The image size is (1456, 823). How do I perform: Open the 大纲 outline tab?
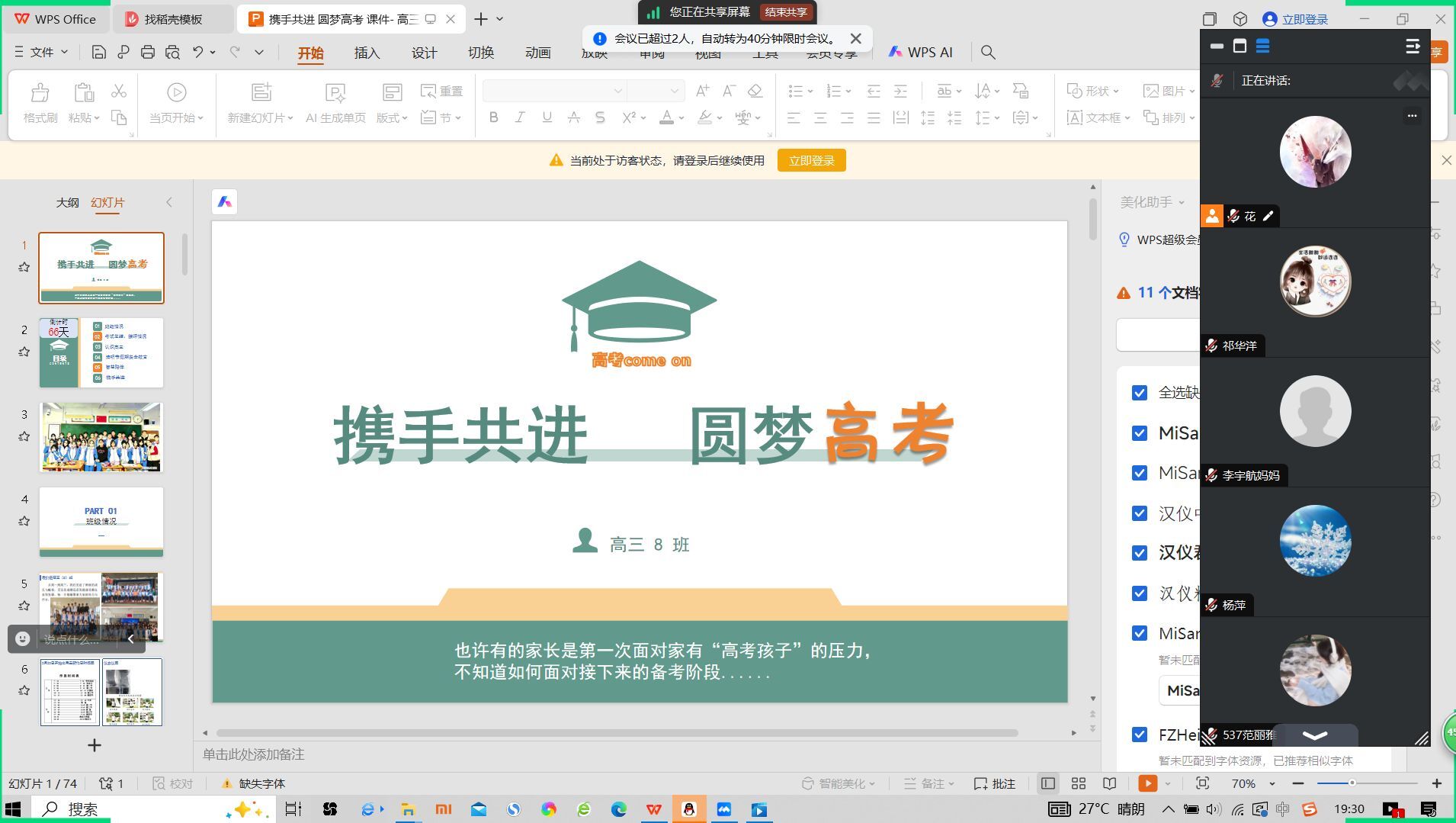(67, 202)
